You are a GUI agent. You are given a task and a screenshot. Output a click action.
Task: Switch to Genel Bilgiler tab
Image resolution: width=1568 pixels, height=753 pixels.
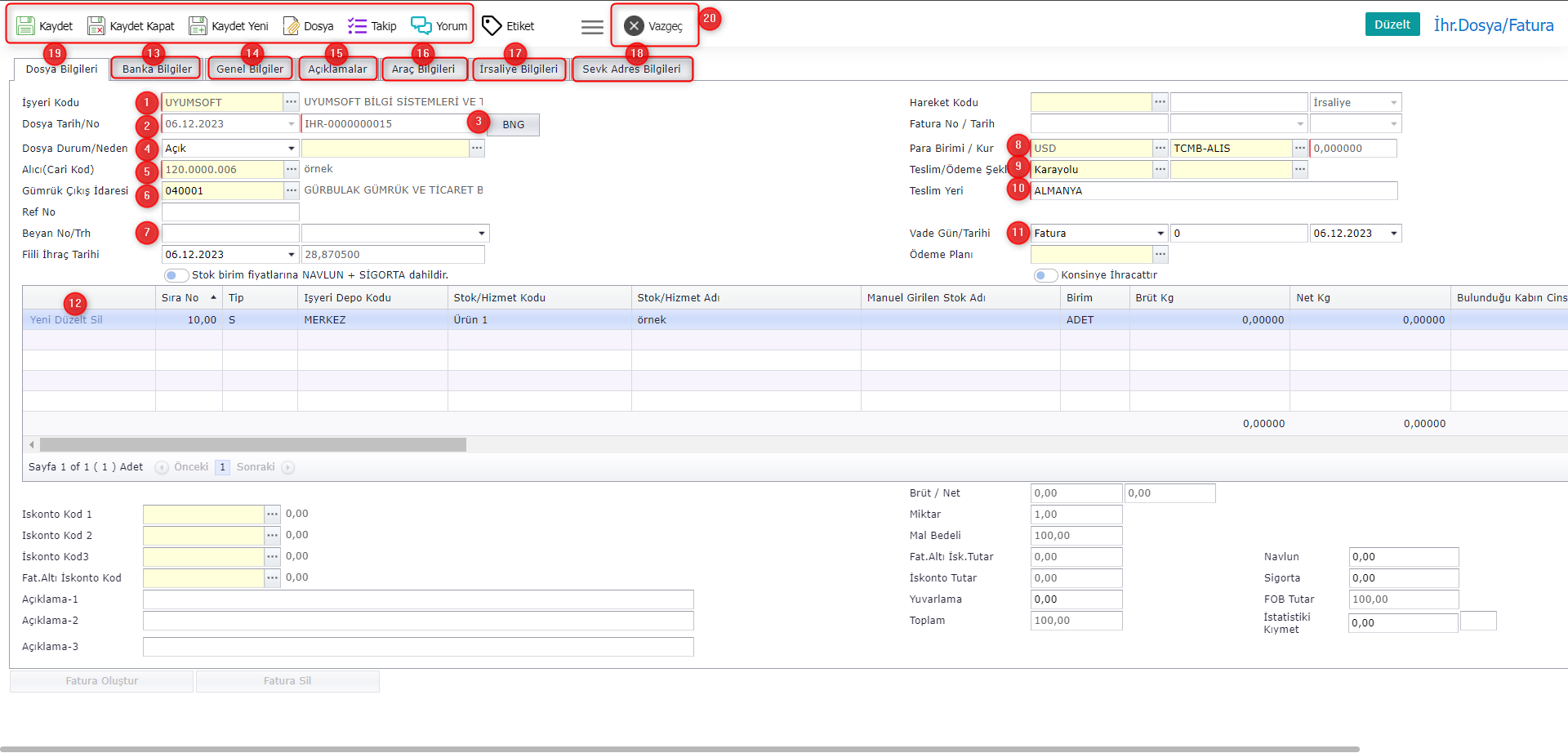click(x=250, y=69)
